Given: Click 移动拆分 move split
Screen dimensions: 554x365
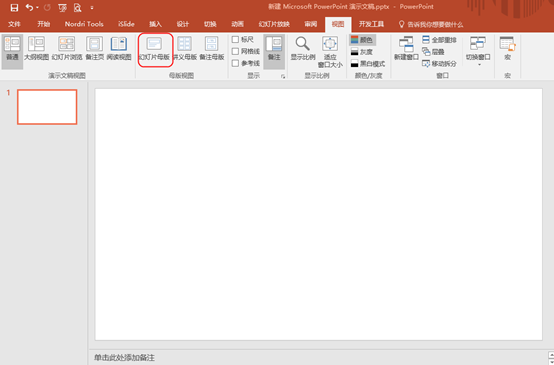Looking at the screenshot, I should click(x=439, y=64).
